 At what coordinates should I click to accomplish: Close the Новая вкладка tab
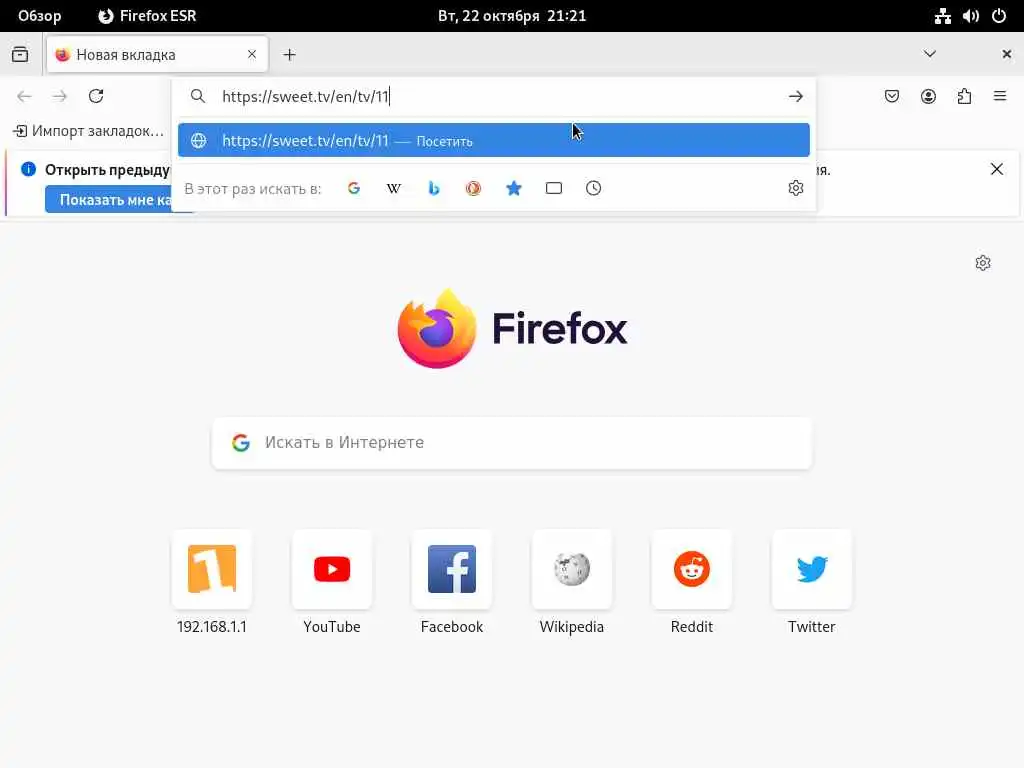(252, 54)
